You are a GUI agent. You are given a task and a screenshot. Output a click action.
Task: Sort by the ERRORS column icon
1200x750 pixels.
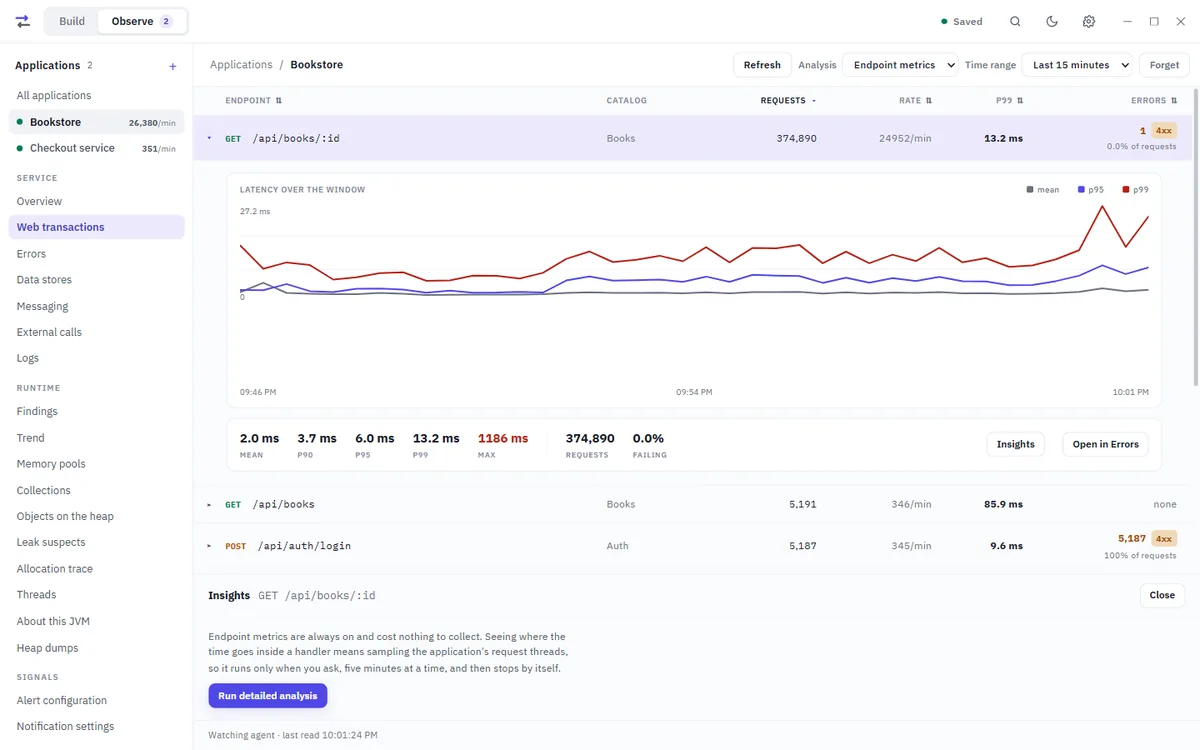click(1174, 100)
